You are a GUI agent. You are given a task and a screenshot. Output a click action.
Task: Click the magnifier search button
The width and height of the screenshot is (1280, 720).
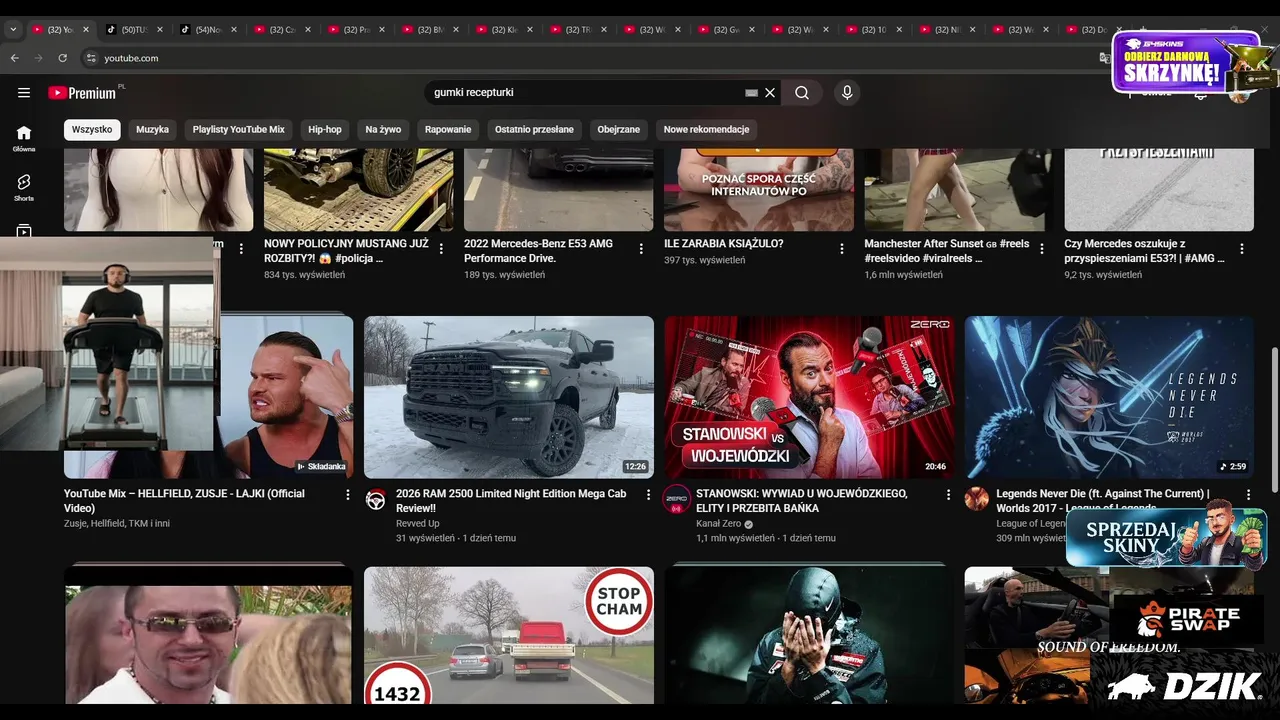[x=802, y=93]
